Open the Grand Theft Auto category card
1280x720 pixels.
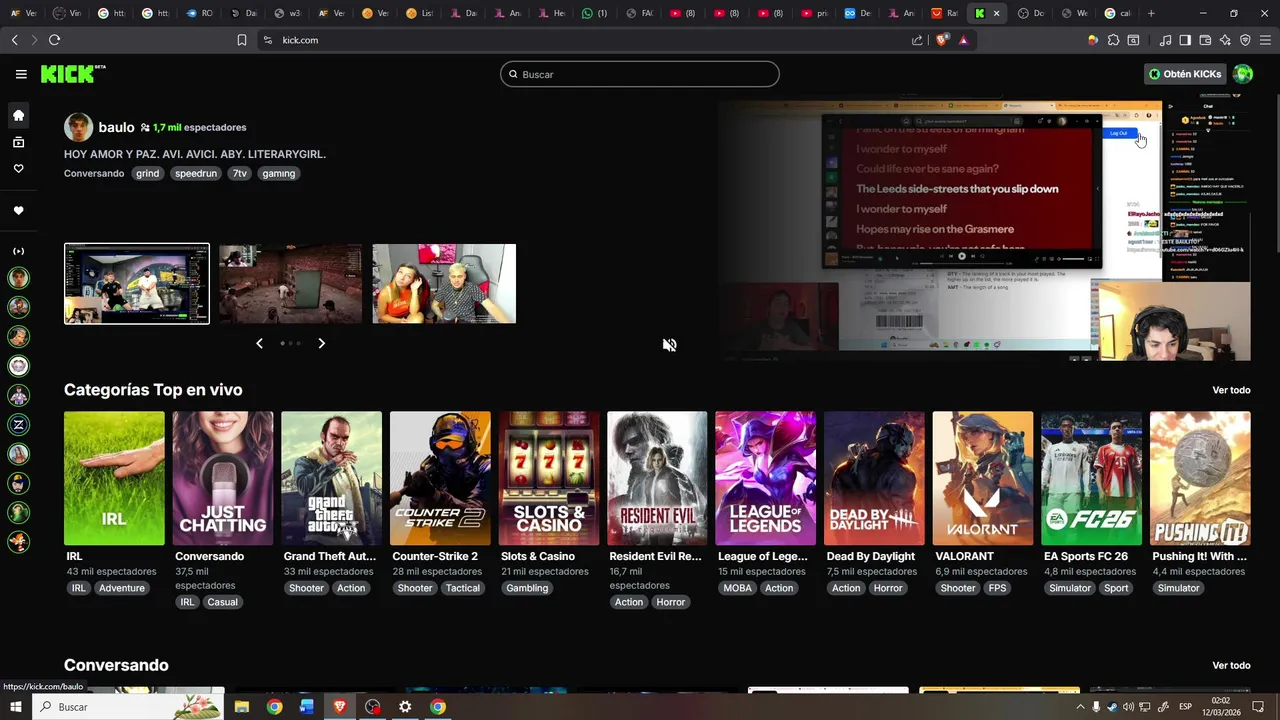pyautogui.click(x=331, y=478)
